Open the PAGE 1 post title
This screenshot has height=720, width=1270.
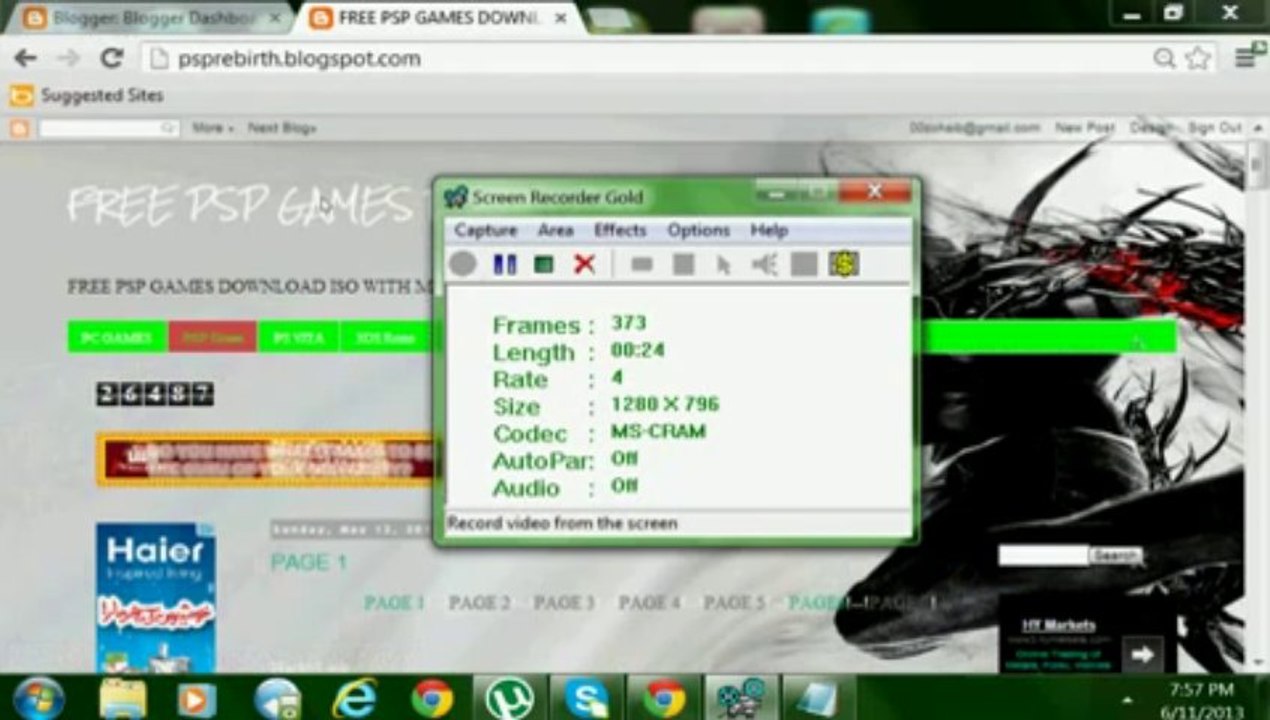pos(309,562)
